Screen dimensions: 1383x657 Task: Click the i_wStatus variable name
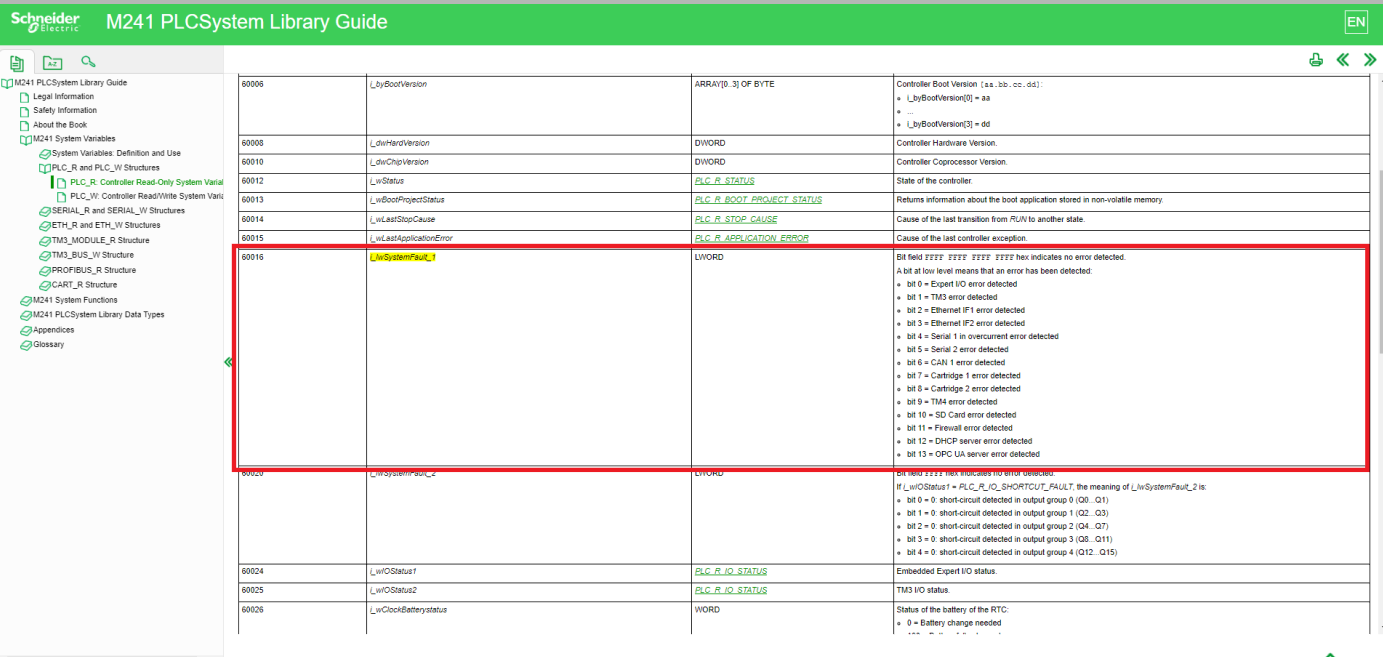coord(387,181)
